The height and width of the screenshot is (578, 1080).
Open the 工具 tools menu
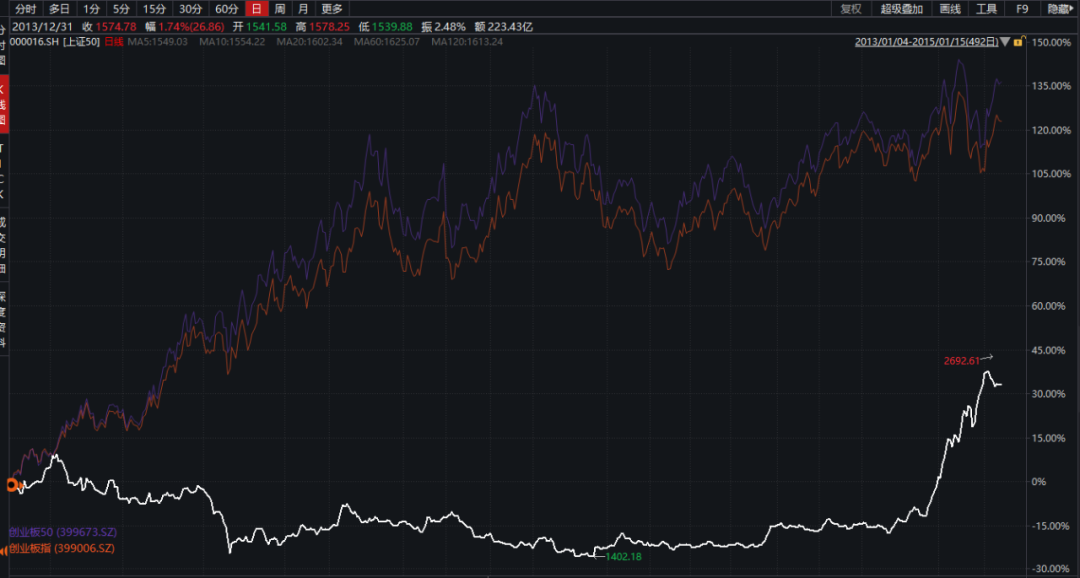click(987, 9)
